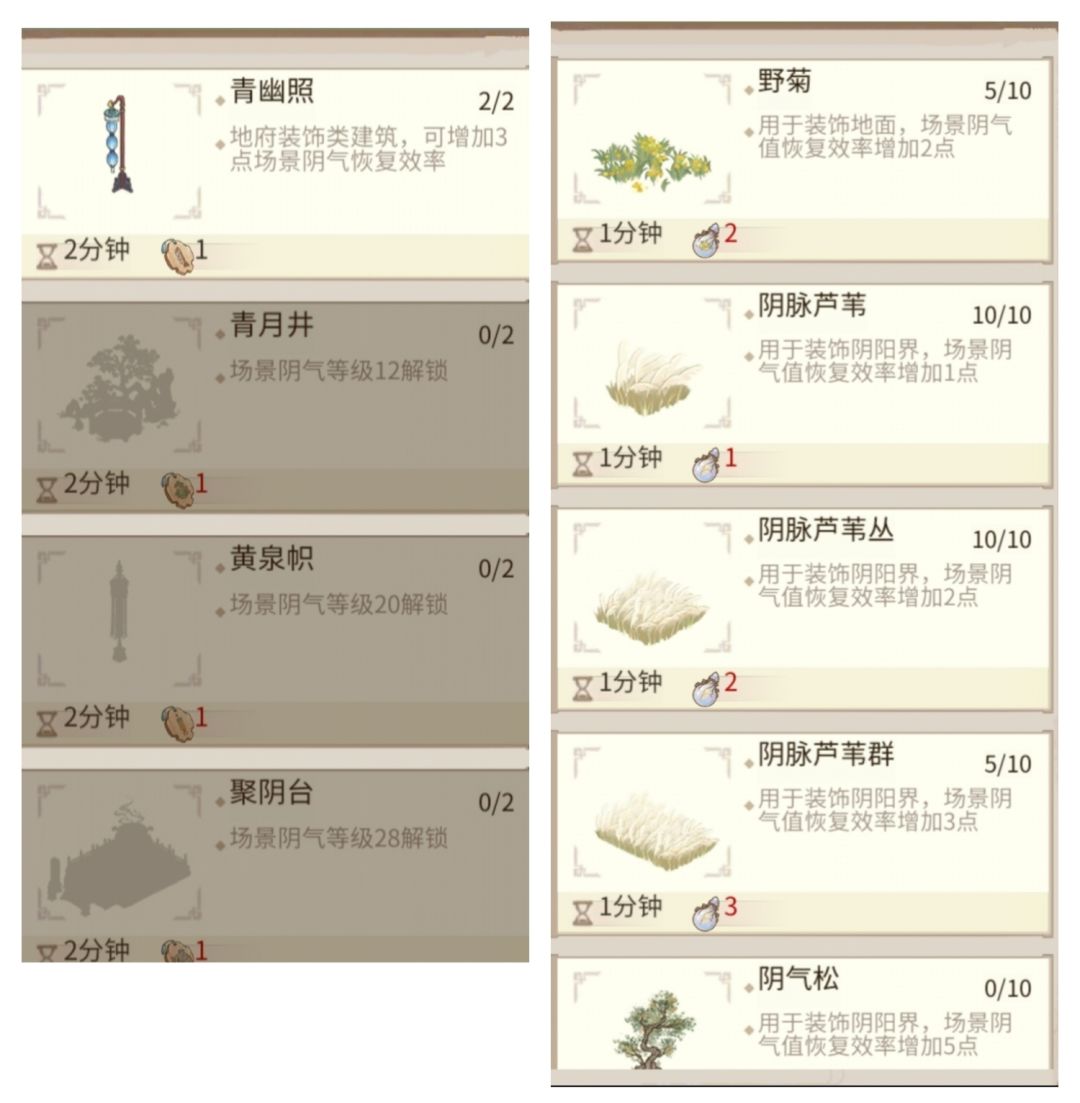
Task: Tap the locked 青月井 well silhouette
Action: click(x=118, y=387)
